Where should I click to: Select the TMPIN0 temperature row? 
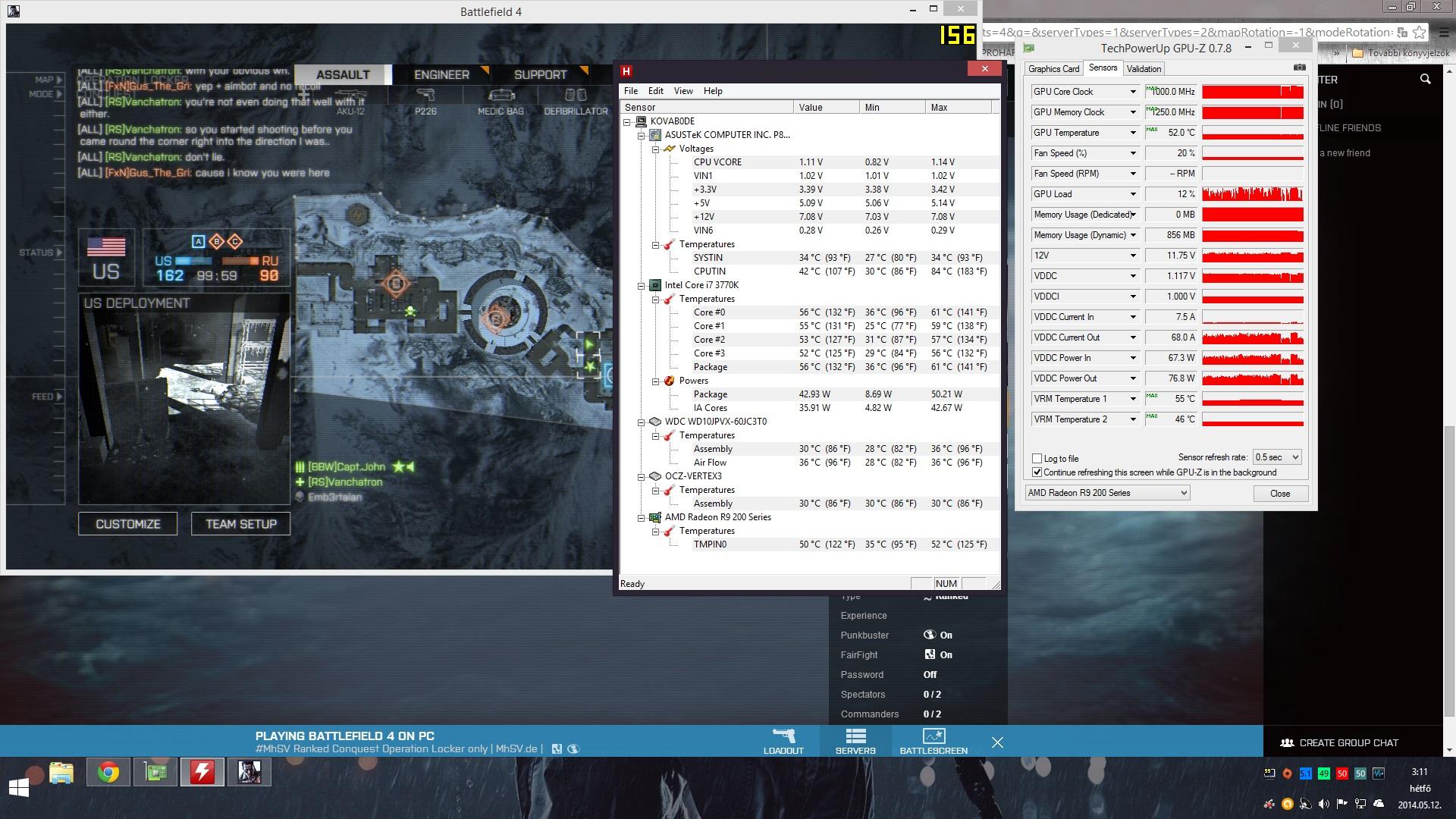pos(809,544)
